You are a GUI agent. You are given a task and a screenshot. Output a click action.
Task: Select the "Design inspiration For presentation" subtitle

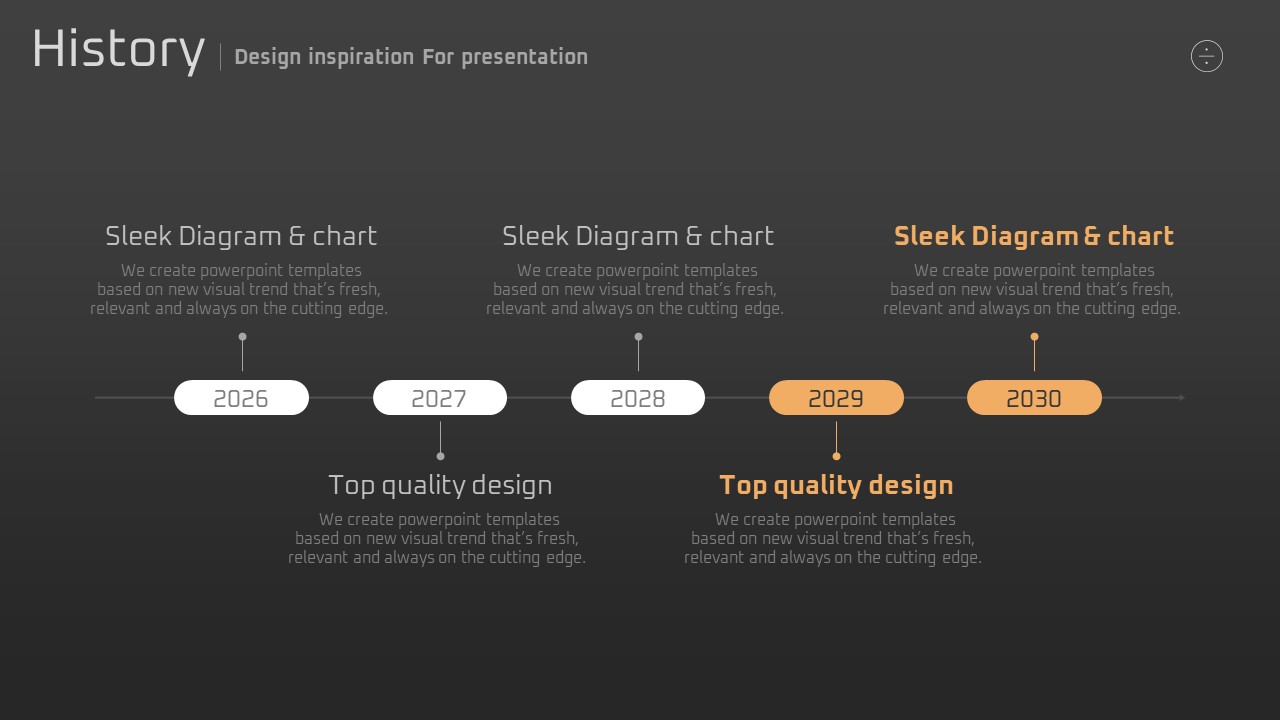point(411,57)
